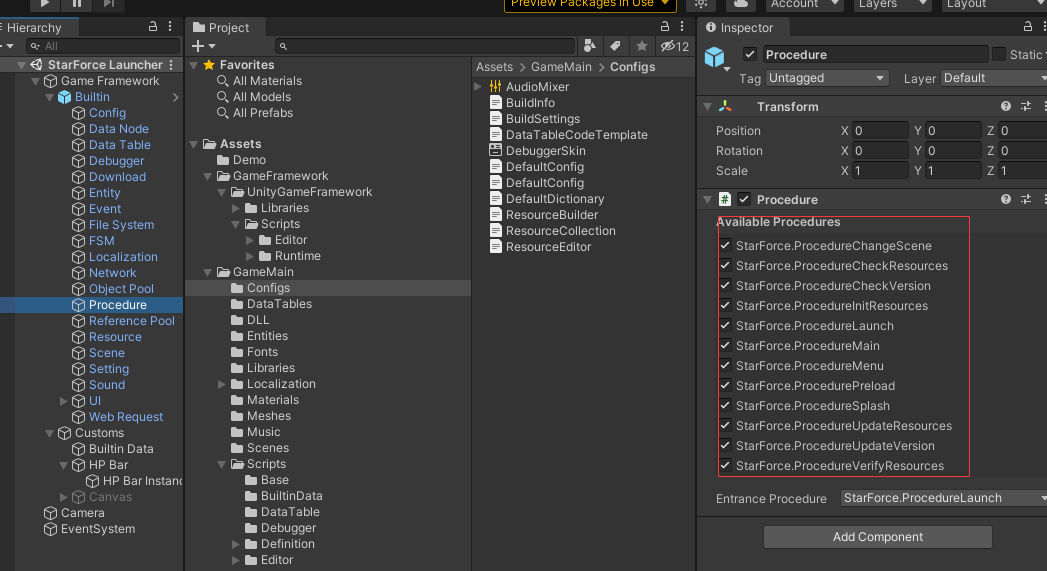The width and height of the screenshot is (1047, 571).
Task: Click the Favorites star filter icon
Action: tap(642, 46)
